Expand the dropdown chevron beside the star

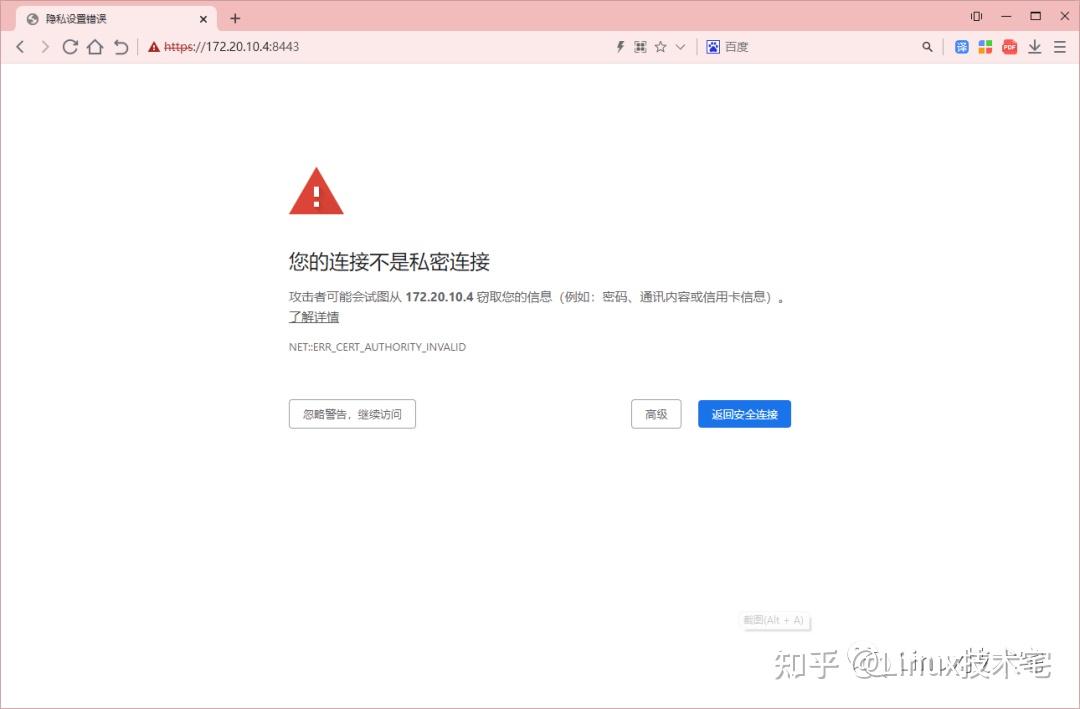(x=681, y=47)
